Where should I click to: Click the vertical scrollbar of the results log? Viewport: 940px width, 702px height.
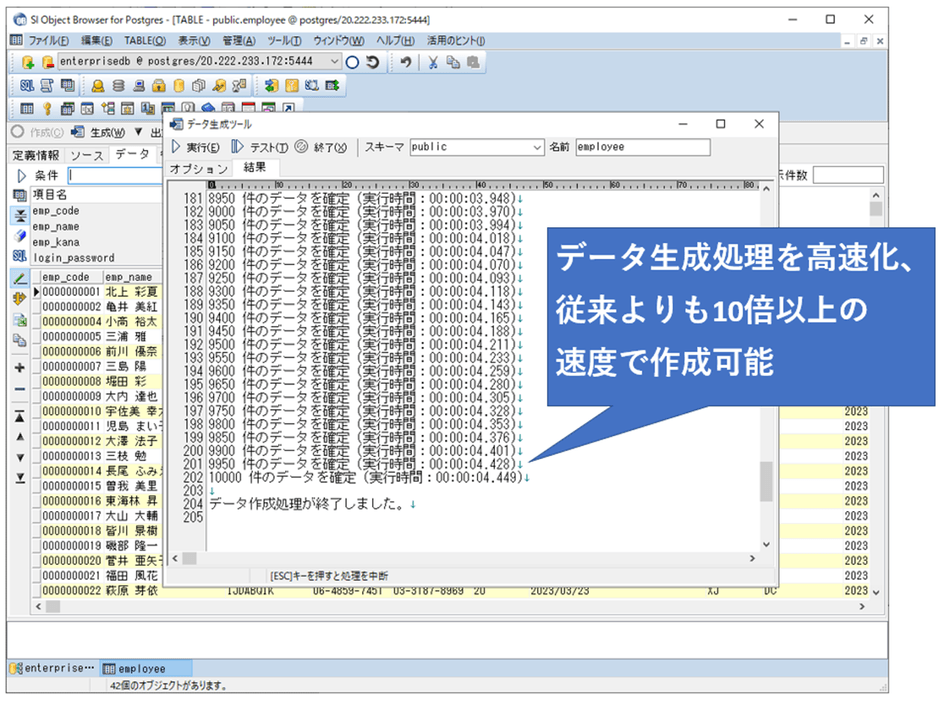coord(766,482)
